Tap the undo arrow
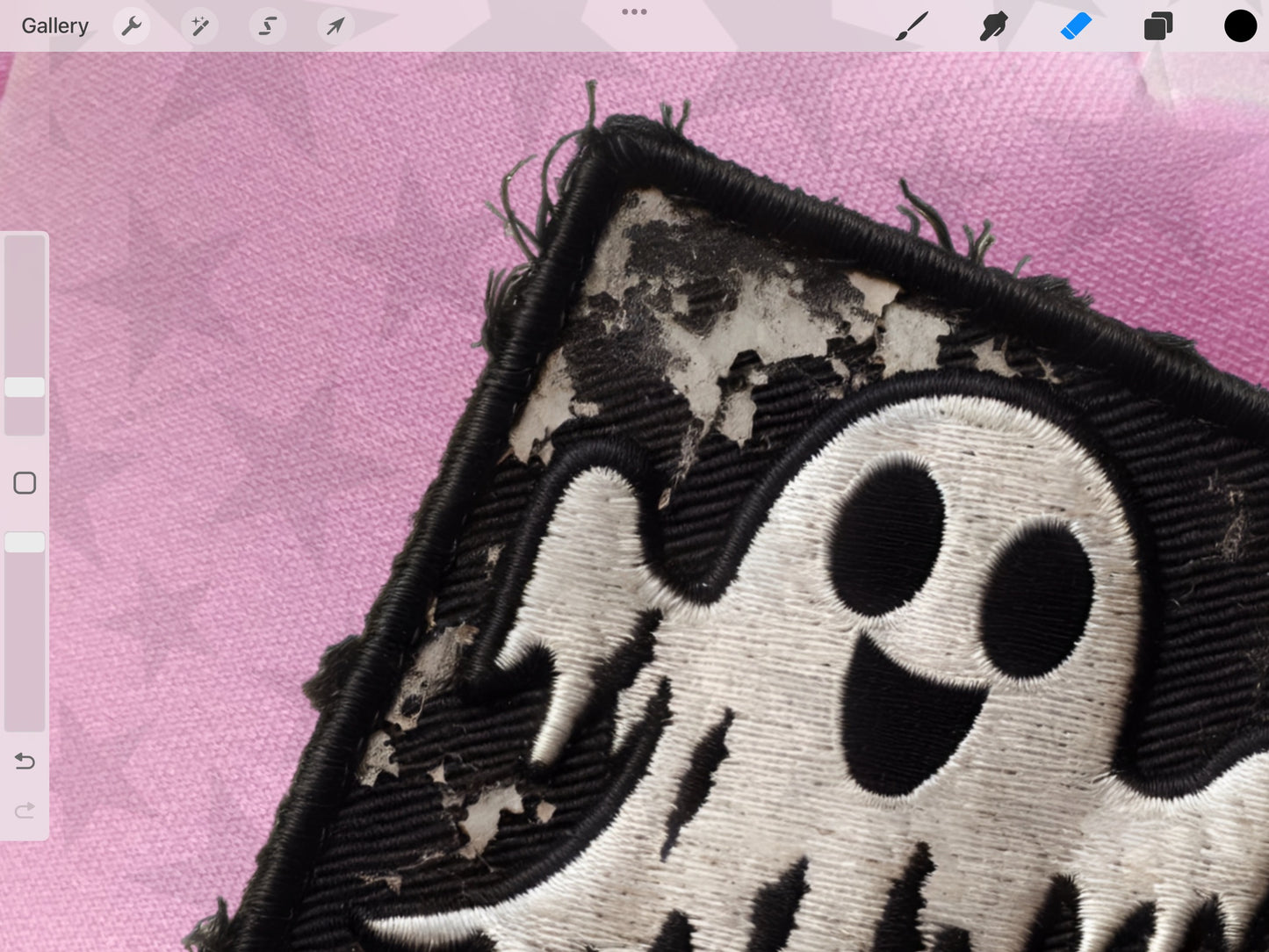 (25, 761)
